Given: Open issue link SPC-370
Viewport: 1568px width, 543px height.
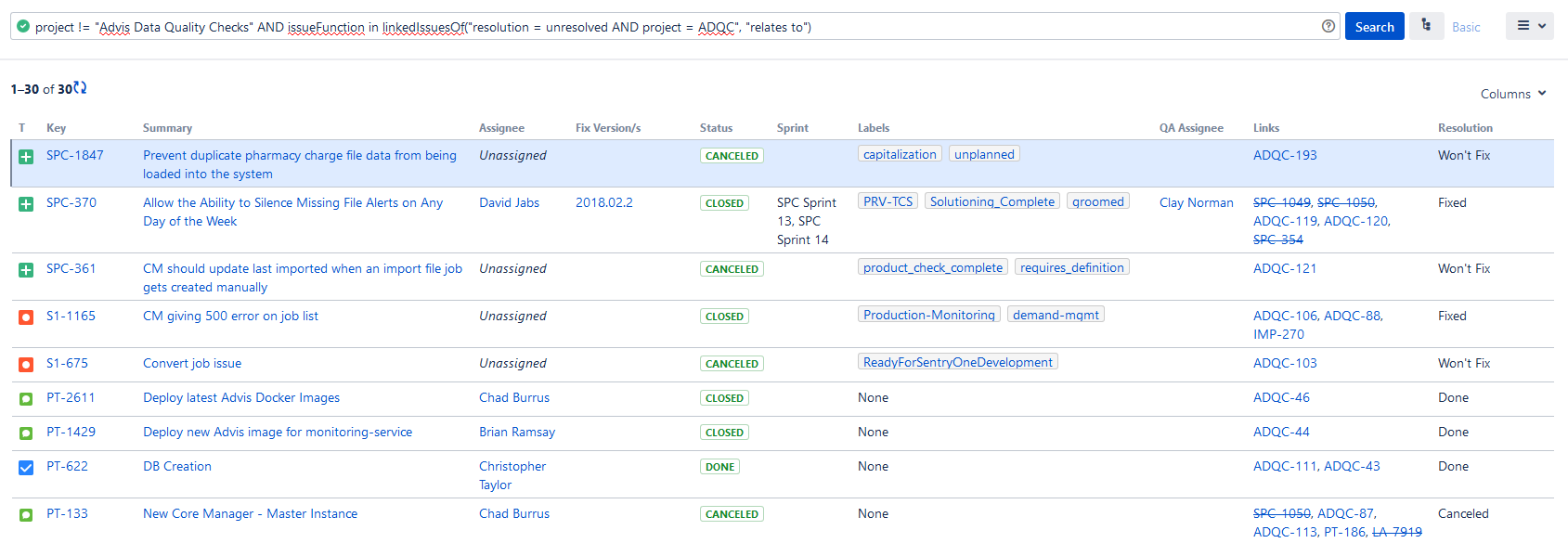Looking at the screenshot, I should (71, 202).
